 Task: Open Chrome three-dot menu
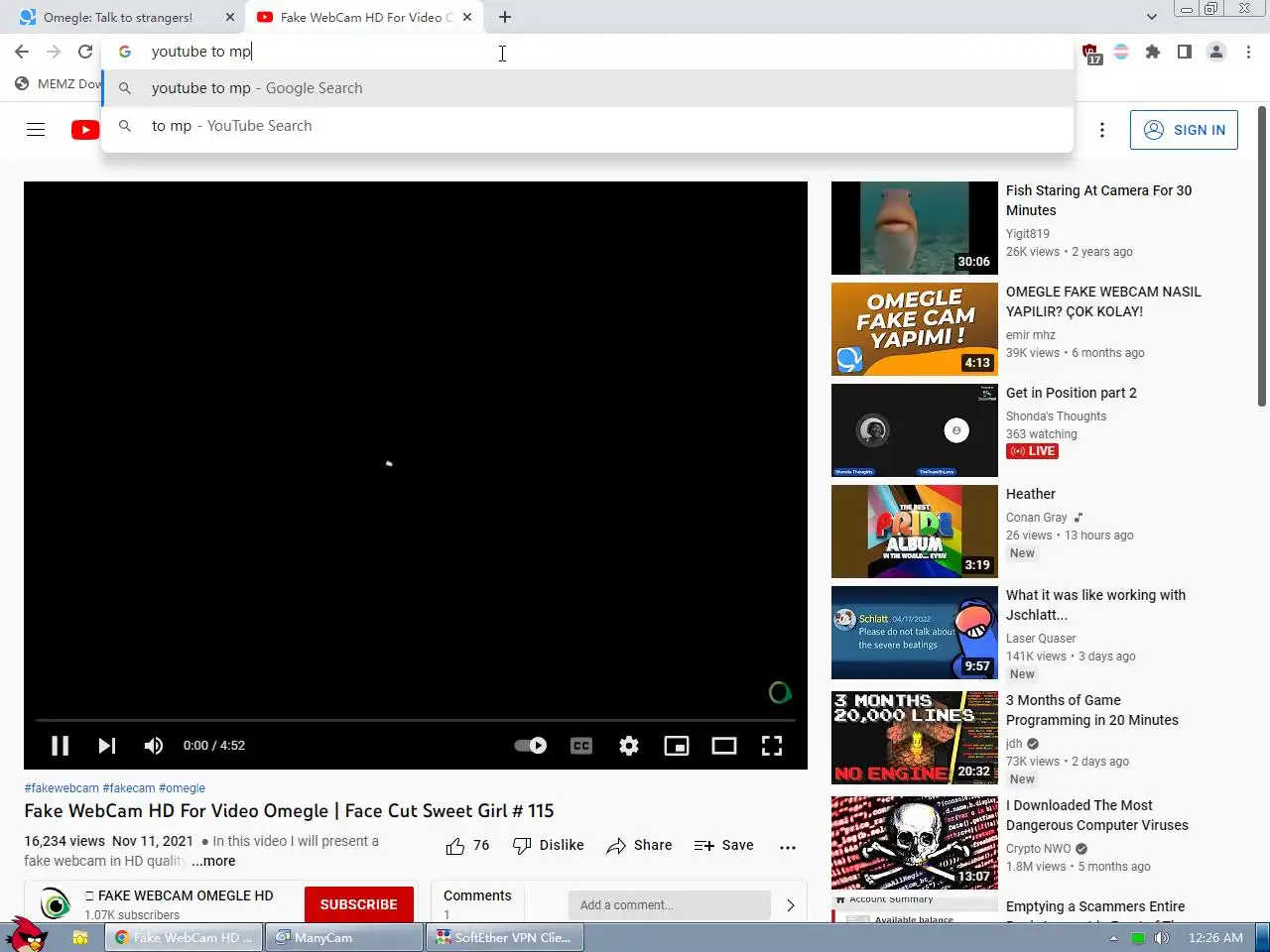click(x=1248, y=52)
